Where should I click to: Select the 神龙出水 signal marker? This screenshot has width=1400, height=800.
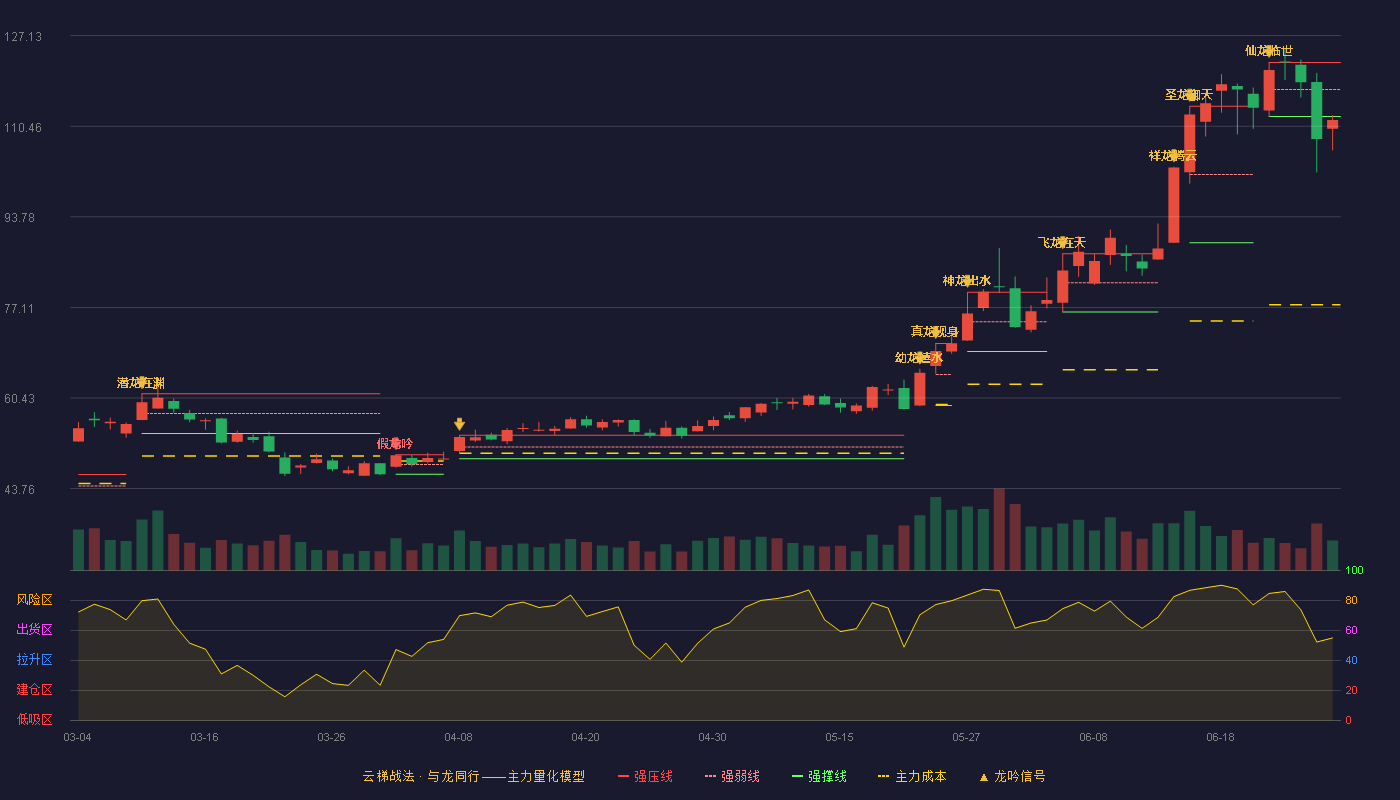point(967,280)
